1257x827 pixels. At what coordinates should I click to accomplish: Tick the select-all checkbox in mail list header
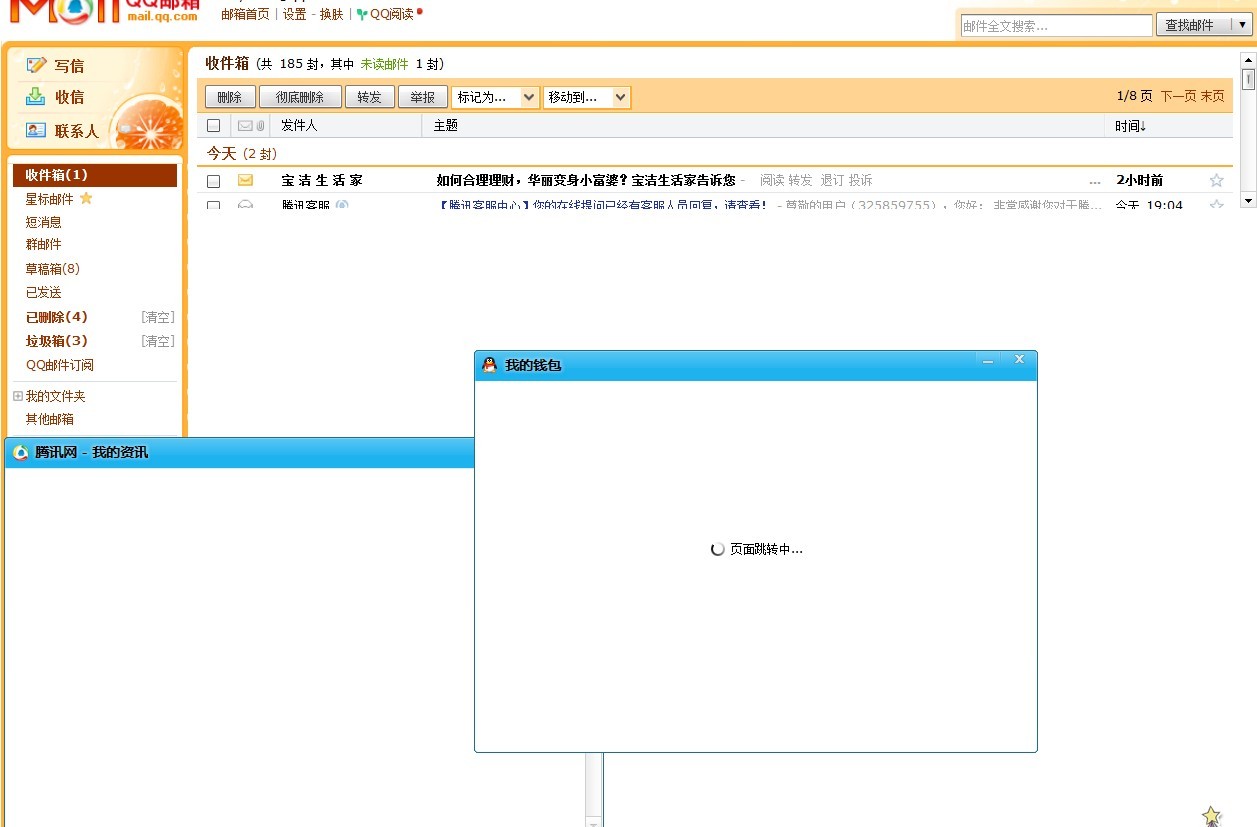pos(213,126)
